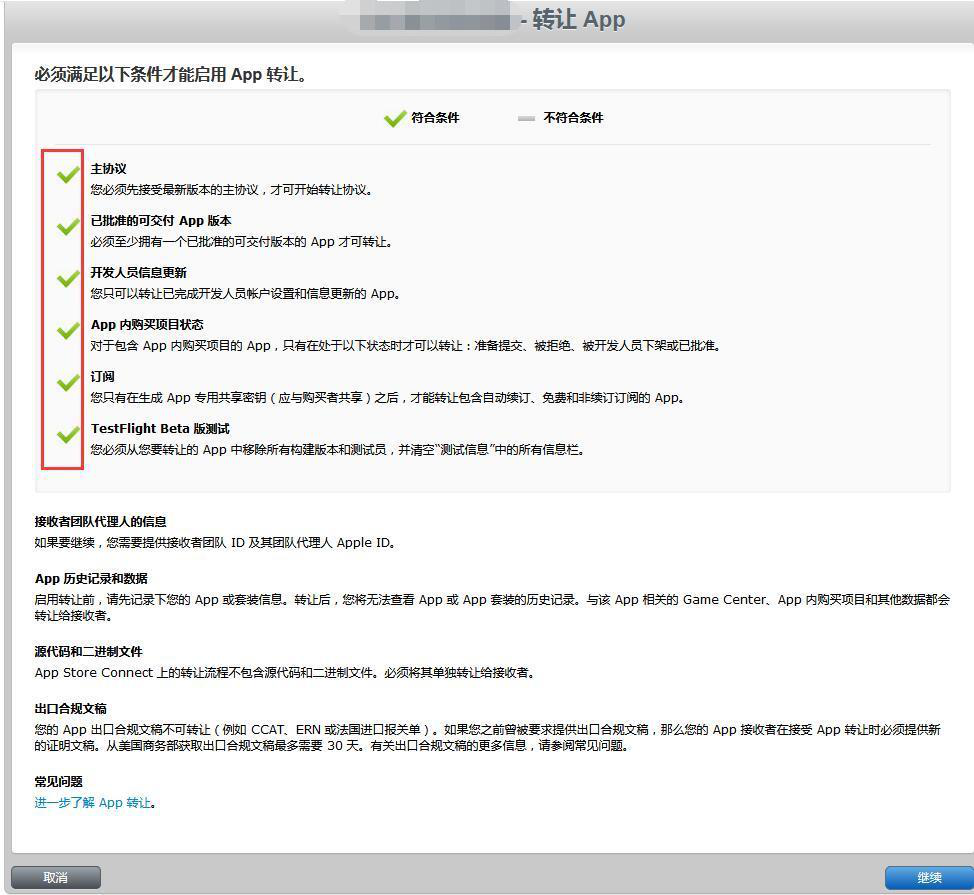Click the 符合条件 legend checkmark icon
This screenshot has width=974, height=895.
(394, 118)
